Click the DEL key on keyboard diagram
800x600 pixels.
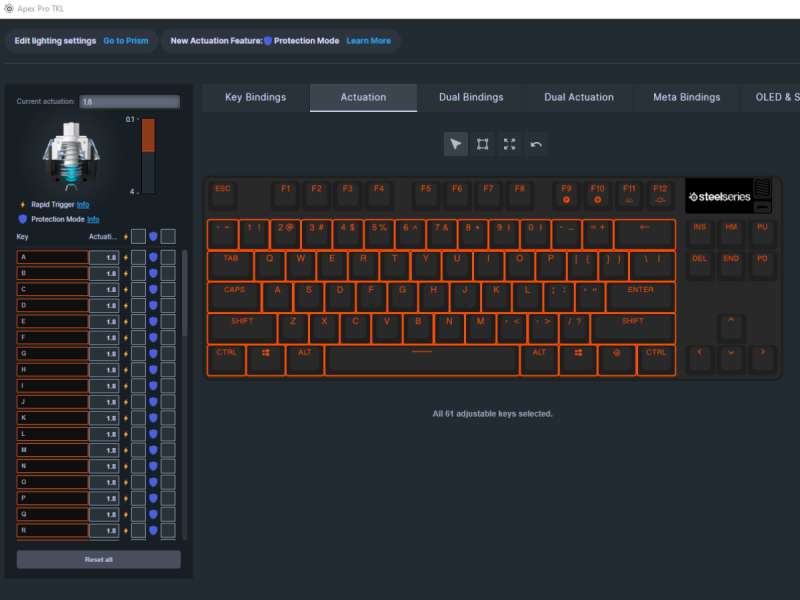(699, 265)
